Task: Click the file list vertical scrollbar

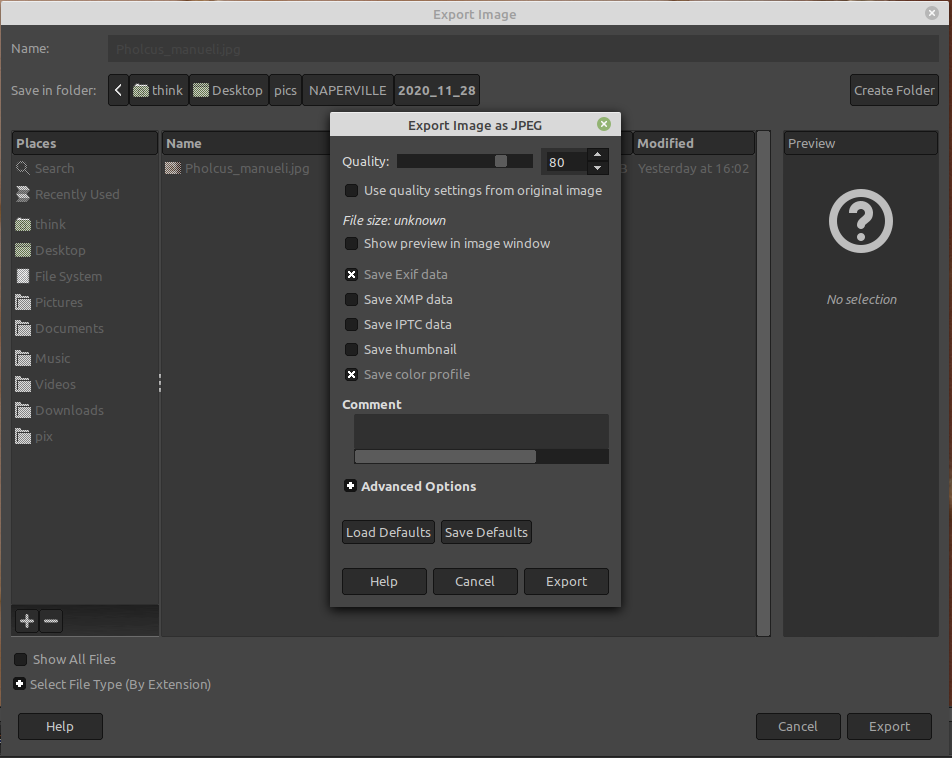Action: (x=763, y=384)
